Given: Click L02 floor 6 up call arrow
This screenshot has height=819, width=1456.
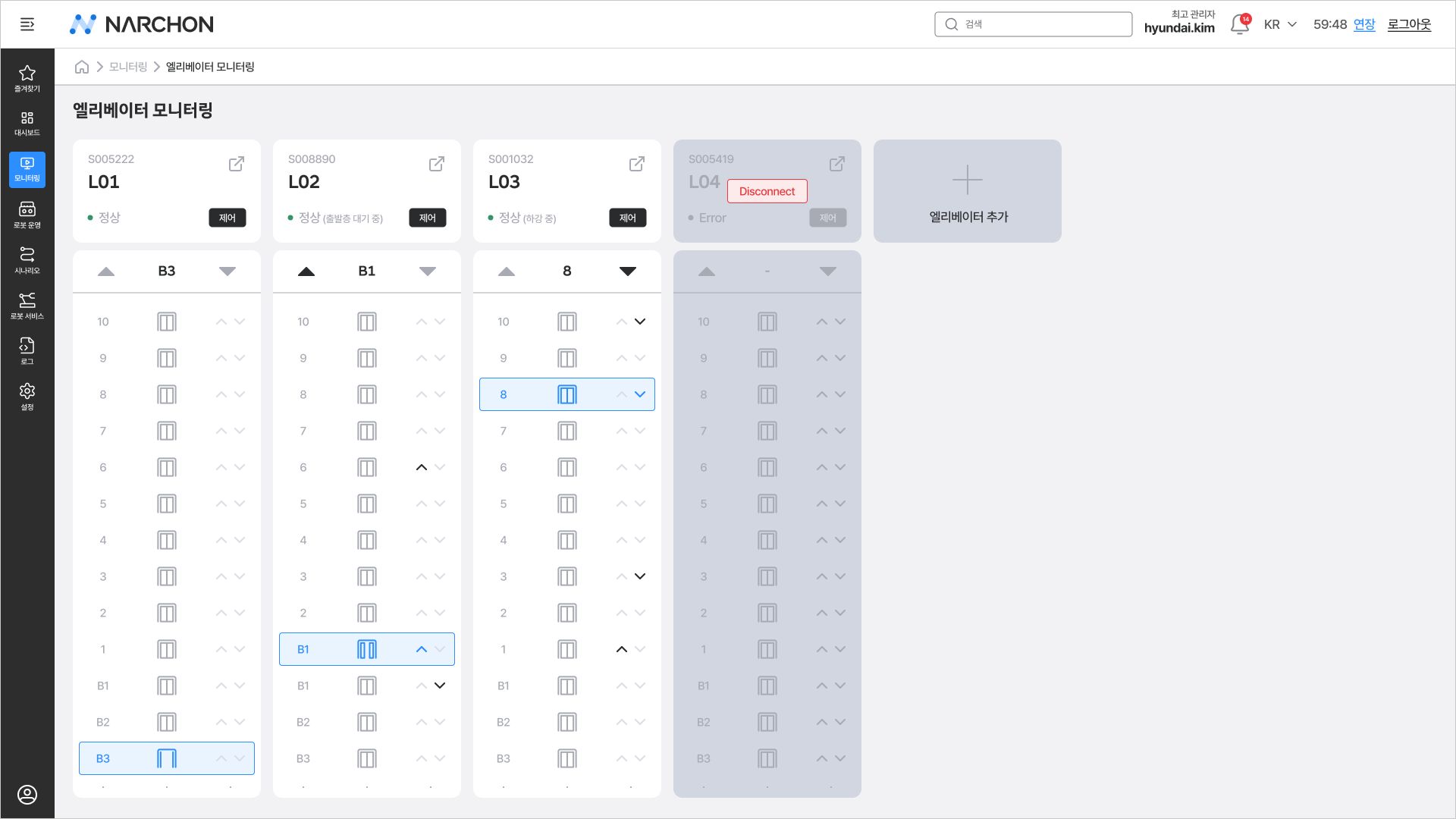Looking at the screenshot, I should click(422, 467).
